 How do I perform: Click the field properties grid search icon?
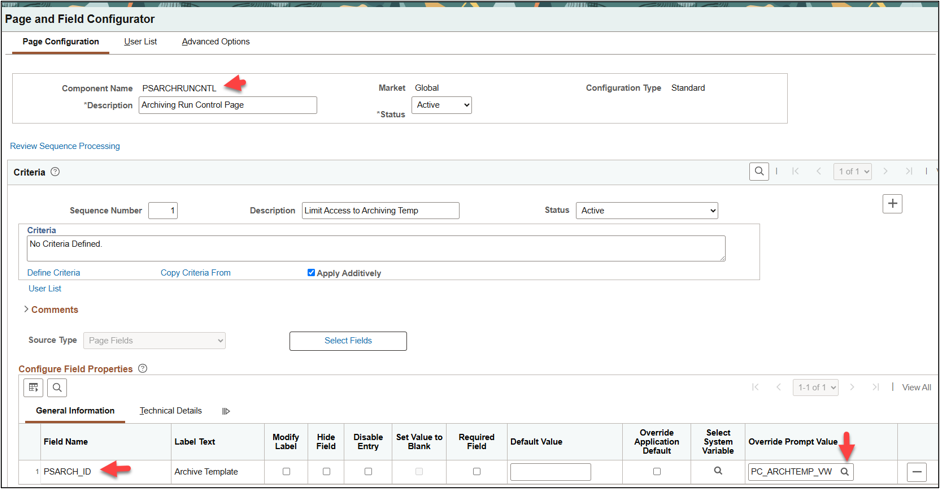[x=57, y=388]
